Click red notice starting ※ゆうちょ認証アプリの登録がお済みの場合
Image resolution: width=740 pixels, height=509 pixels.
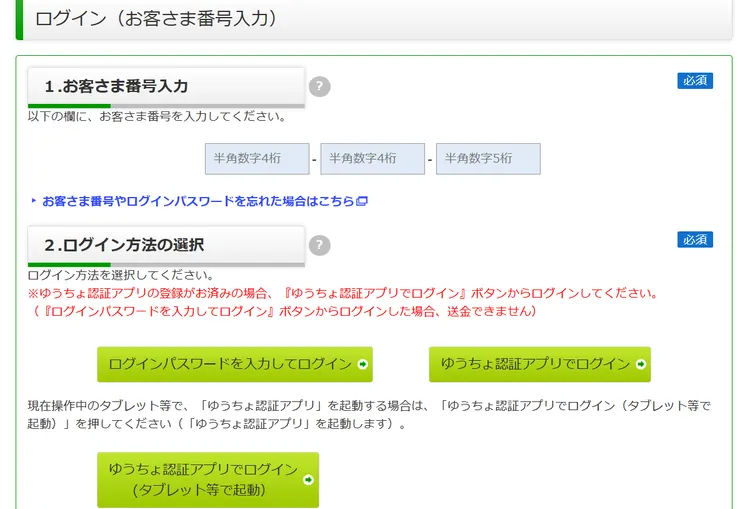[x=343, y=293]
